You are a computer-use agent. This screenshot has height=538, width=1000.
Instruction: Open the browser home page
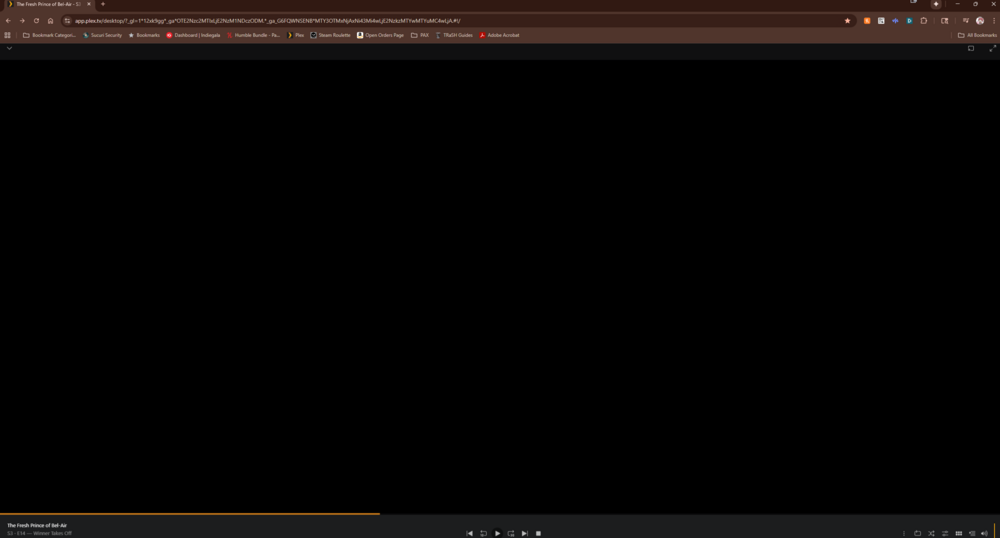[50, 21]
